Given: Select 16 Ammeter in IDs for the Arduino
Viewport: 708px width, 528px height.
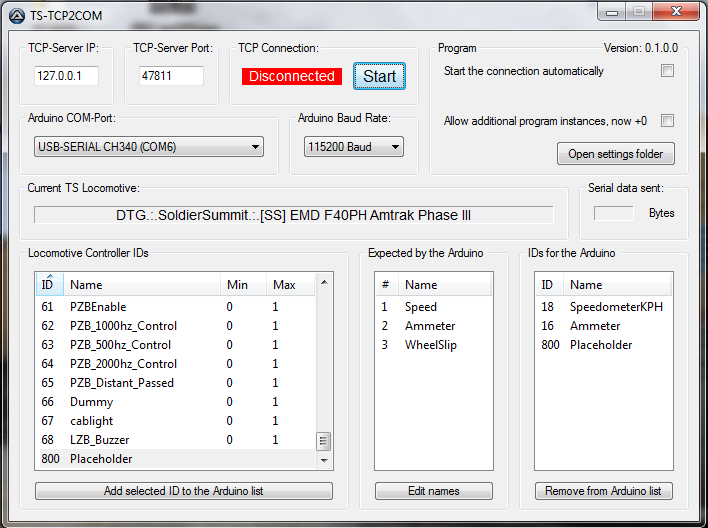Looking at the screenshot, I should (604, 326).
